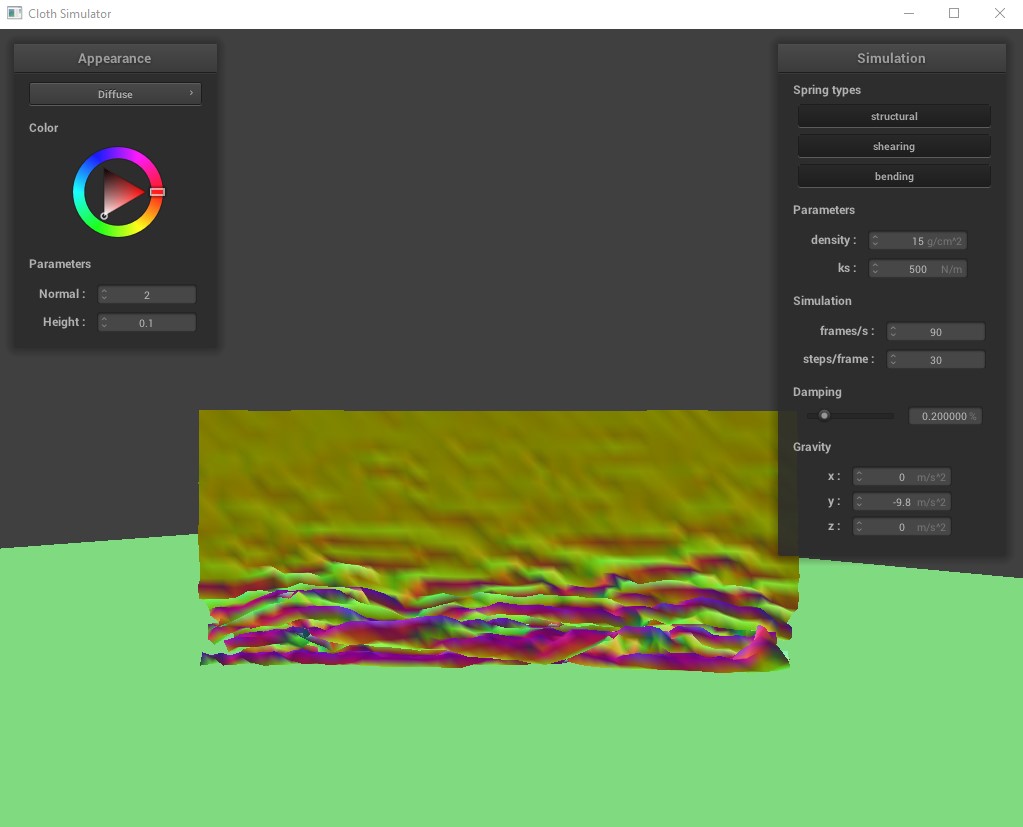This screenshot has height=827, width=1023.
Task: Click the steps/frame stepper arrows
Action: pyautogui.click(x=893, y=360)
